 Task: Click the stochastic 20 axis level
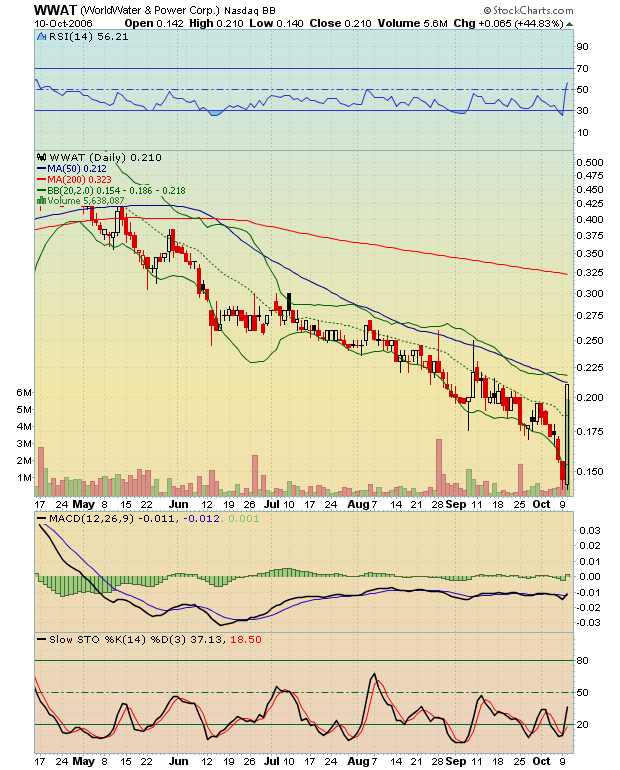[x=582, y=724]
